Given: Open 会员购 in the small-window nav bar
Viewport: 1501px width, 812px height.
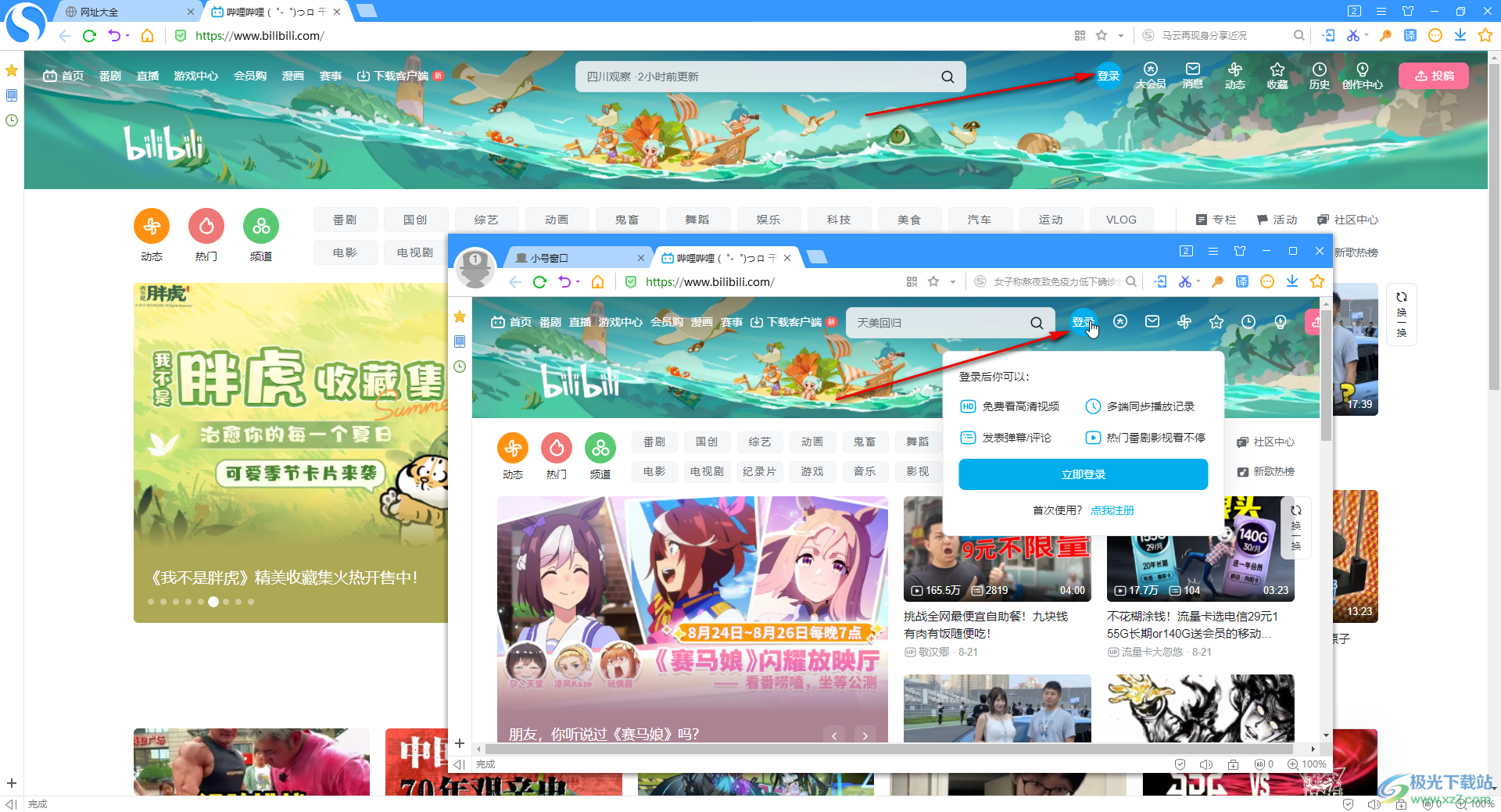Looking at the screenshot, I should click(x=667, y=322).
